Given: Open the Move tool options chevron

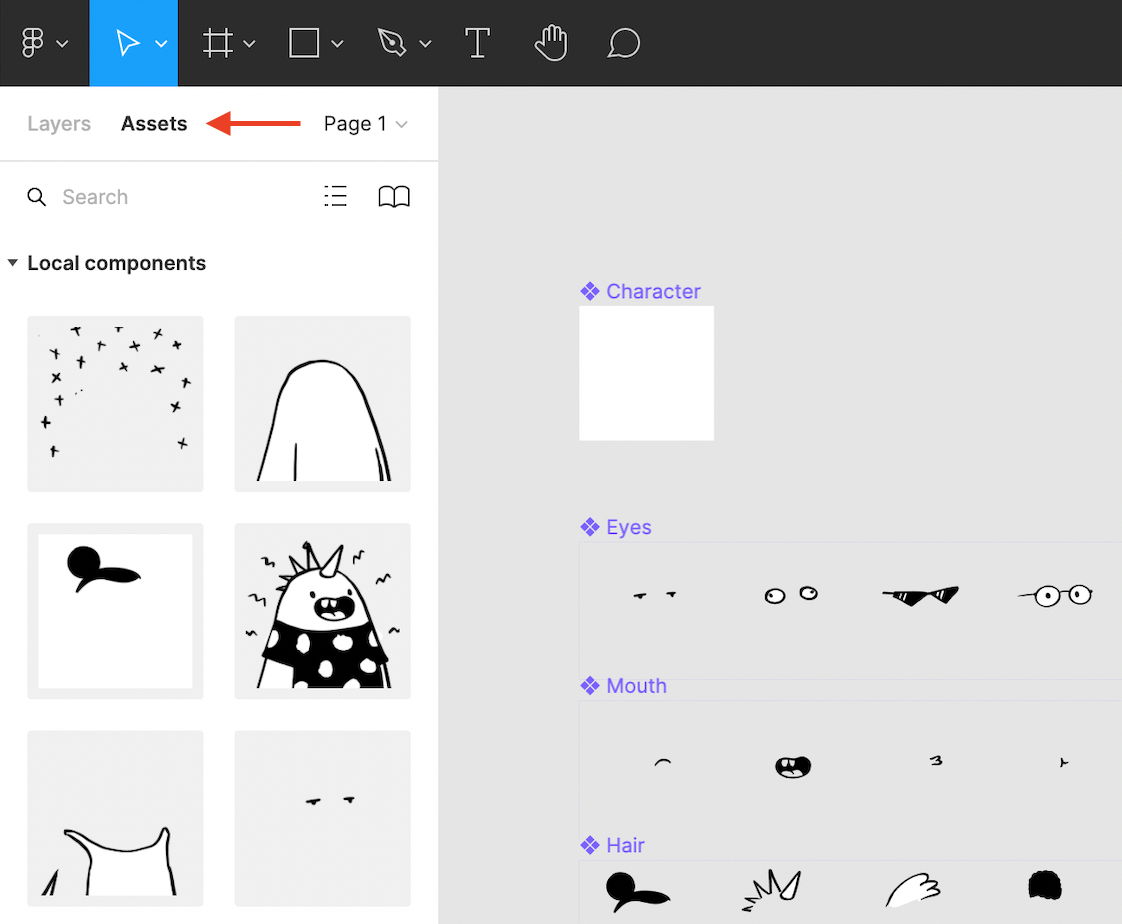Looking at the screenshot, I should [x=162, y=44].
